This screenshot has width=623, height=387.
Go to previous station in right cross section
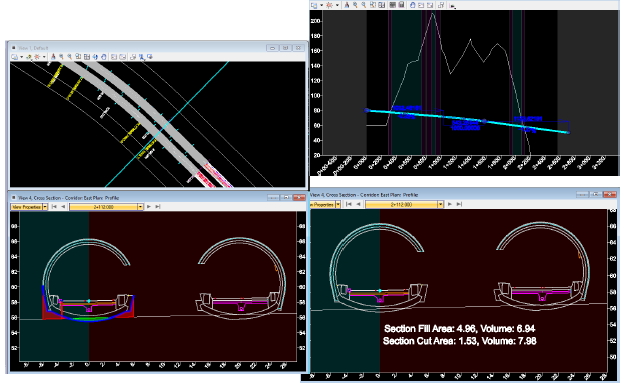coord(358,204)
